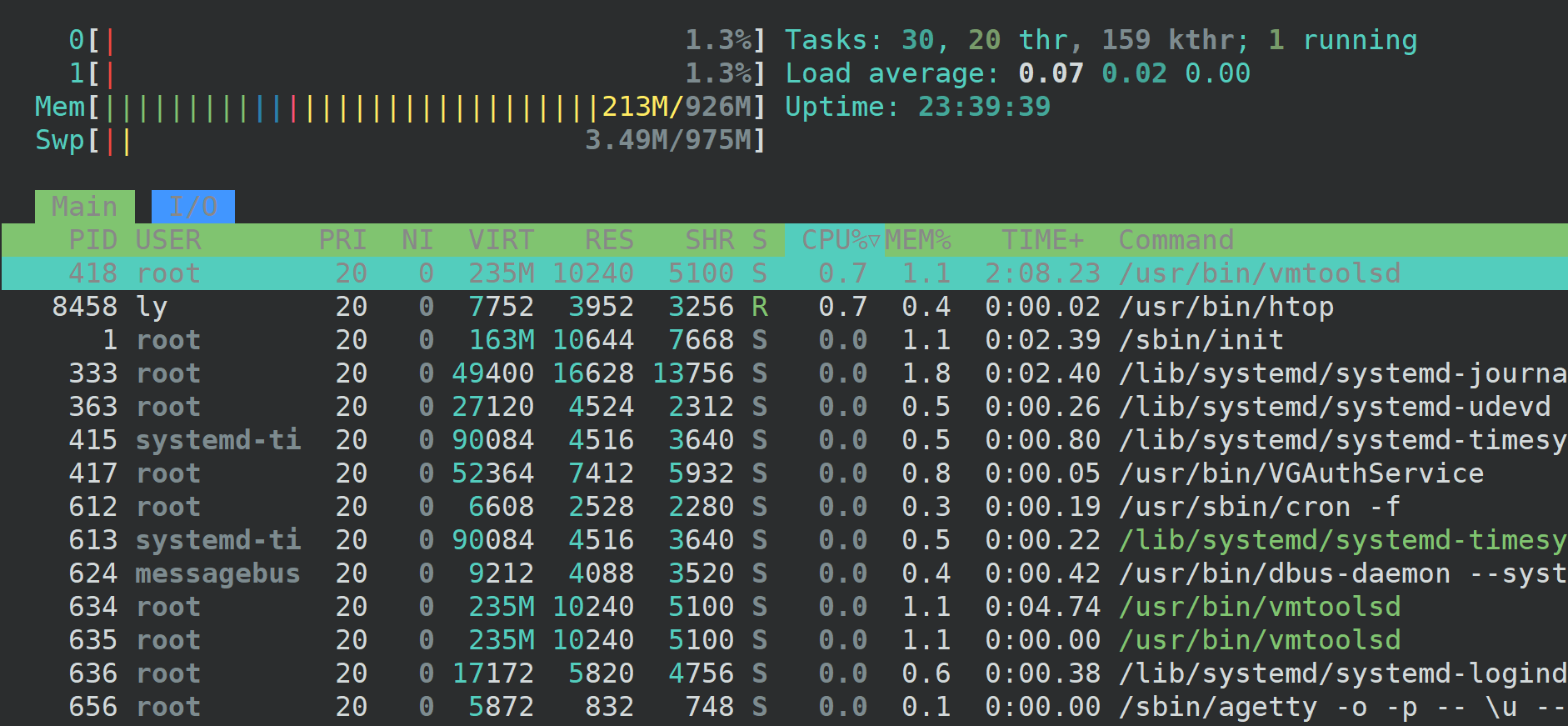Click the S state column header
This screenshot has width=1568, height=726.
[x=759, y=240]
